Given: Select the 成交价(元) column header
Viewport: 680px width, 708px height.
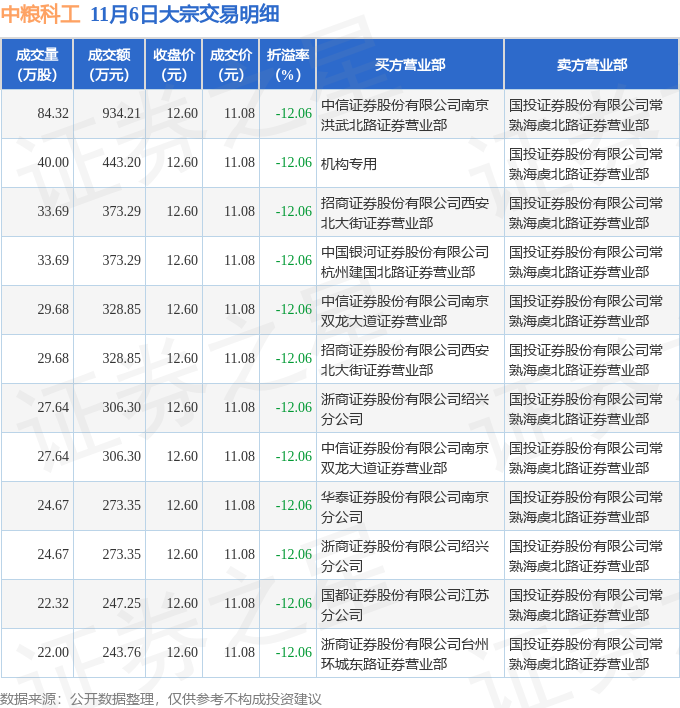Looking at the screenshot, I should [231, 65].
